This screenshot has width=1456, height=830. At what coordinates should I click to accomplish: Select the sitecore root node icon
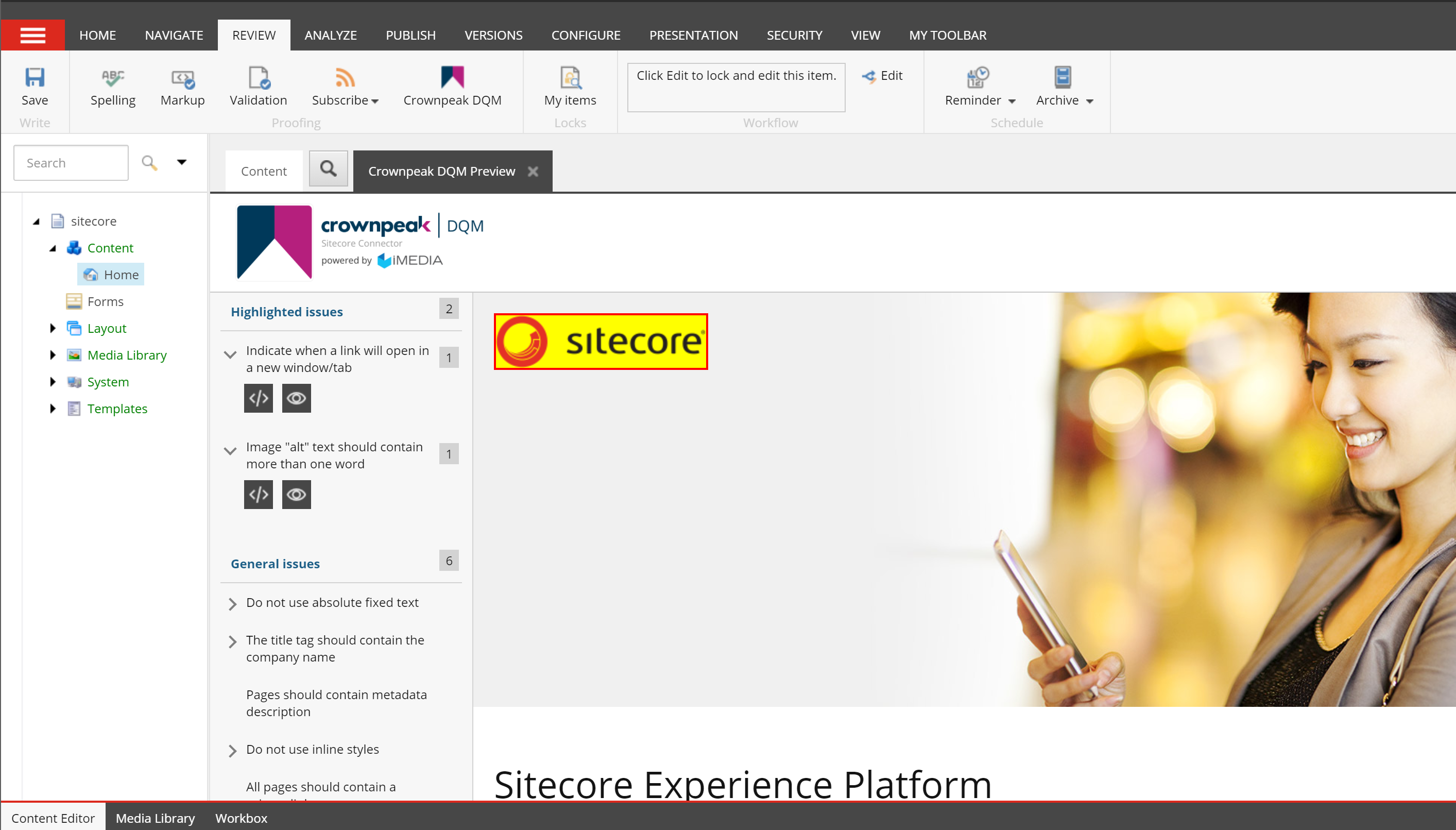[58, 221]
